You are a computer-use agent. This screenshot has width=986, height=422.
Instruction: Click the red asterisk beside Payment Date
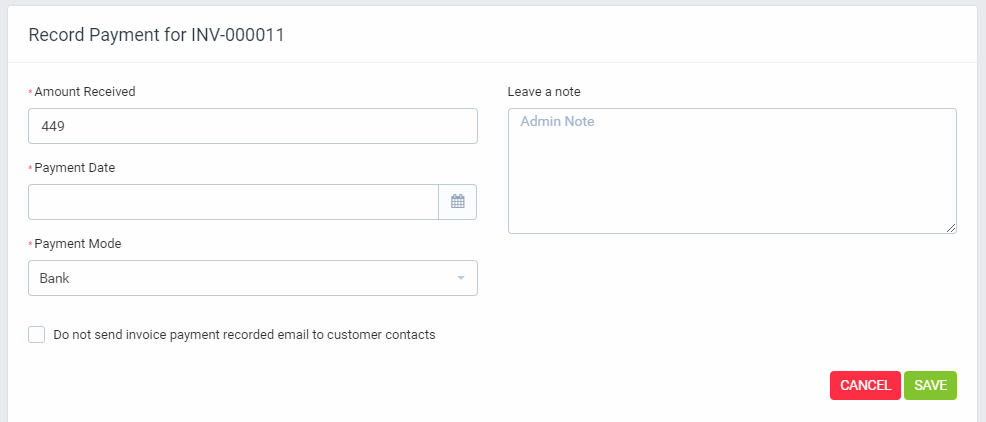pos(31,168)
